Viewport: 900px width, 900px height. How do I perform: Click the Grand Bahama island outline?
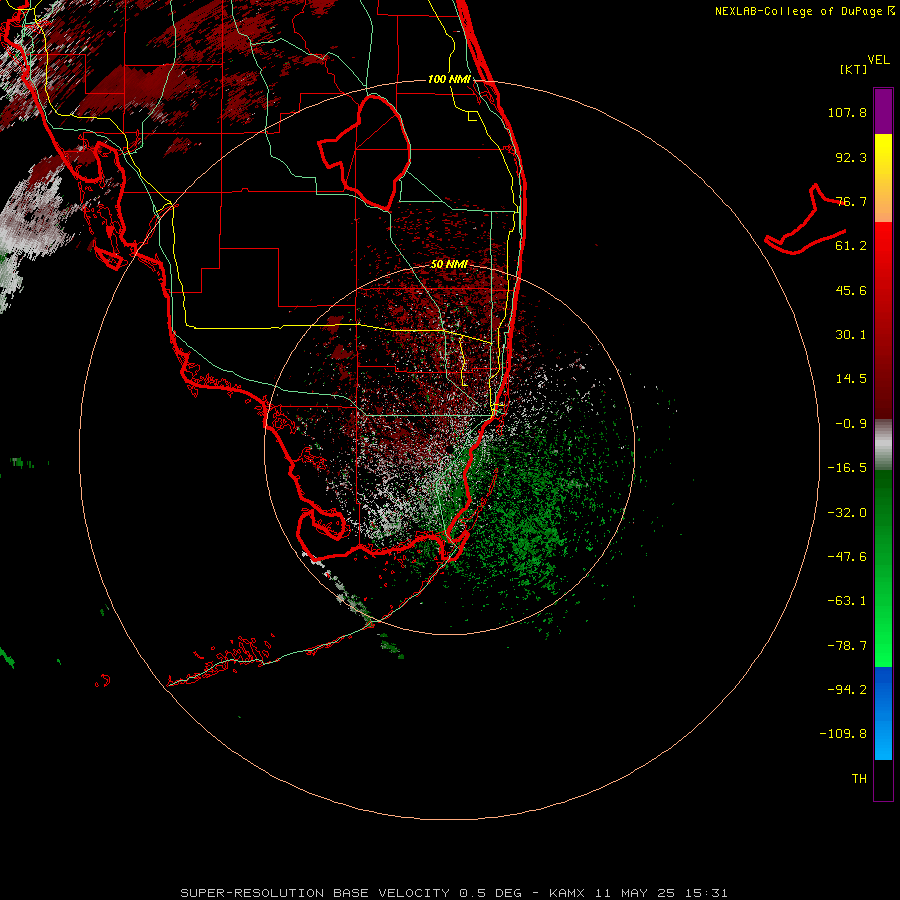click(805, 219)
